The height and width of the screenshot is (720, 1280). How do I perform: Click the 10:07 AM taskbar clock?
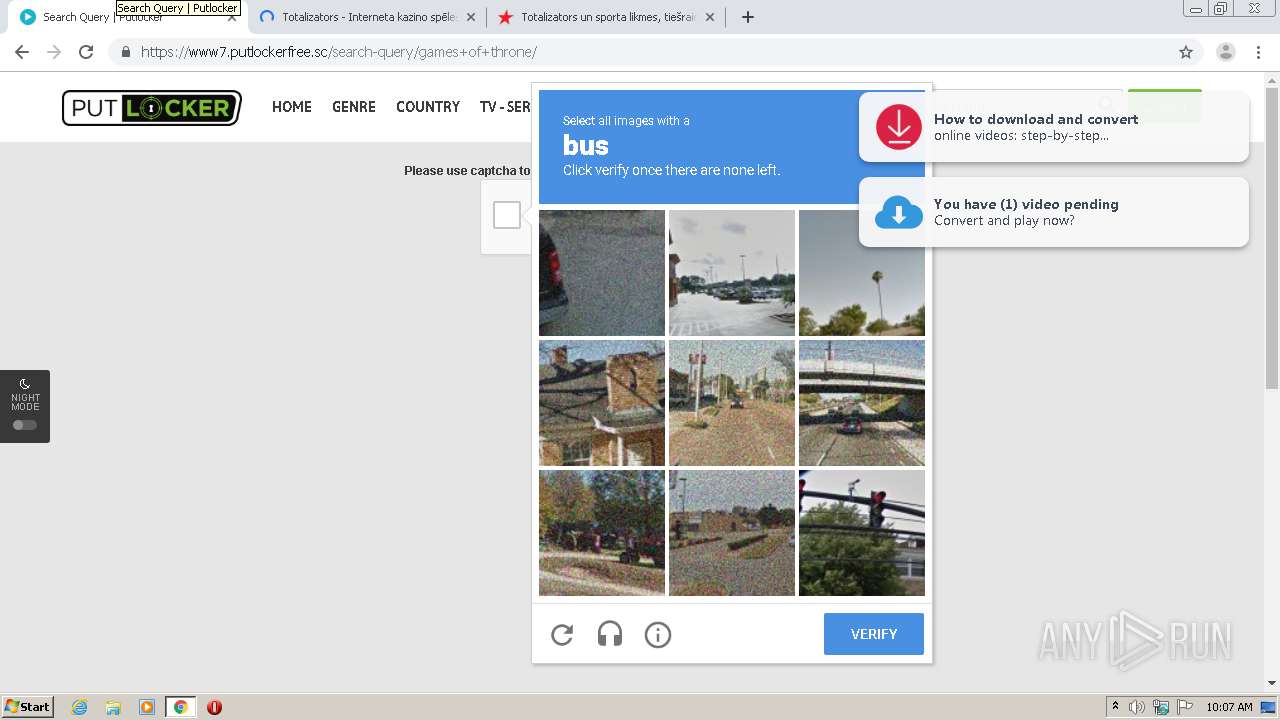[x=1229, y=707]
